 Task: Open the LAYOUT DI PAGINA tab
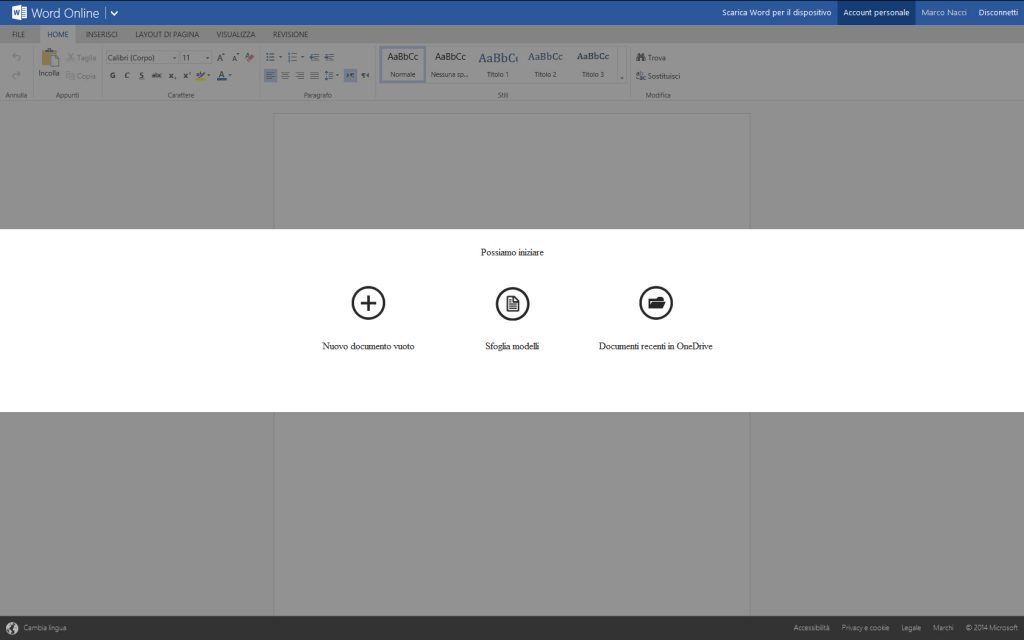(x=167, y=35)
